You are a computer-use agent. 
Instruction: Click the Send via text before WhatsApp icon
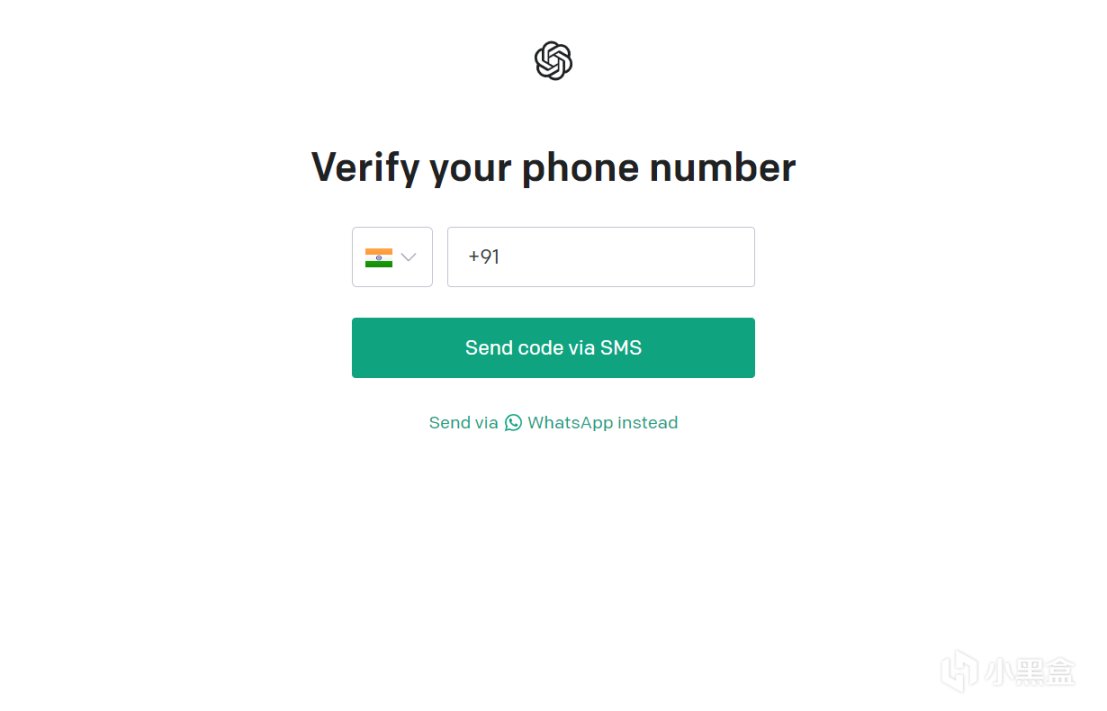(464, 422)
